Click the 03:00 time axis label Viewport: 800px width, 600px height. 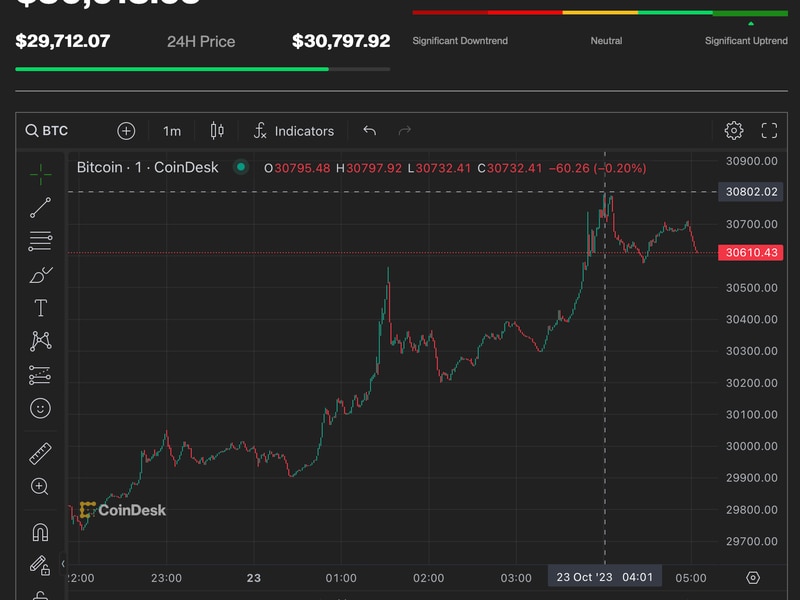(516, 578)
